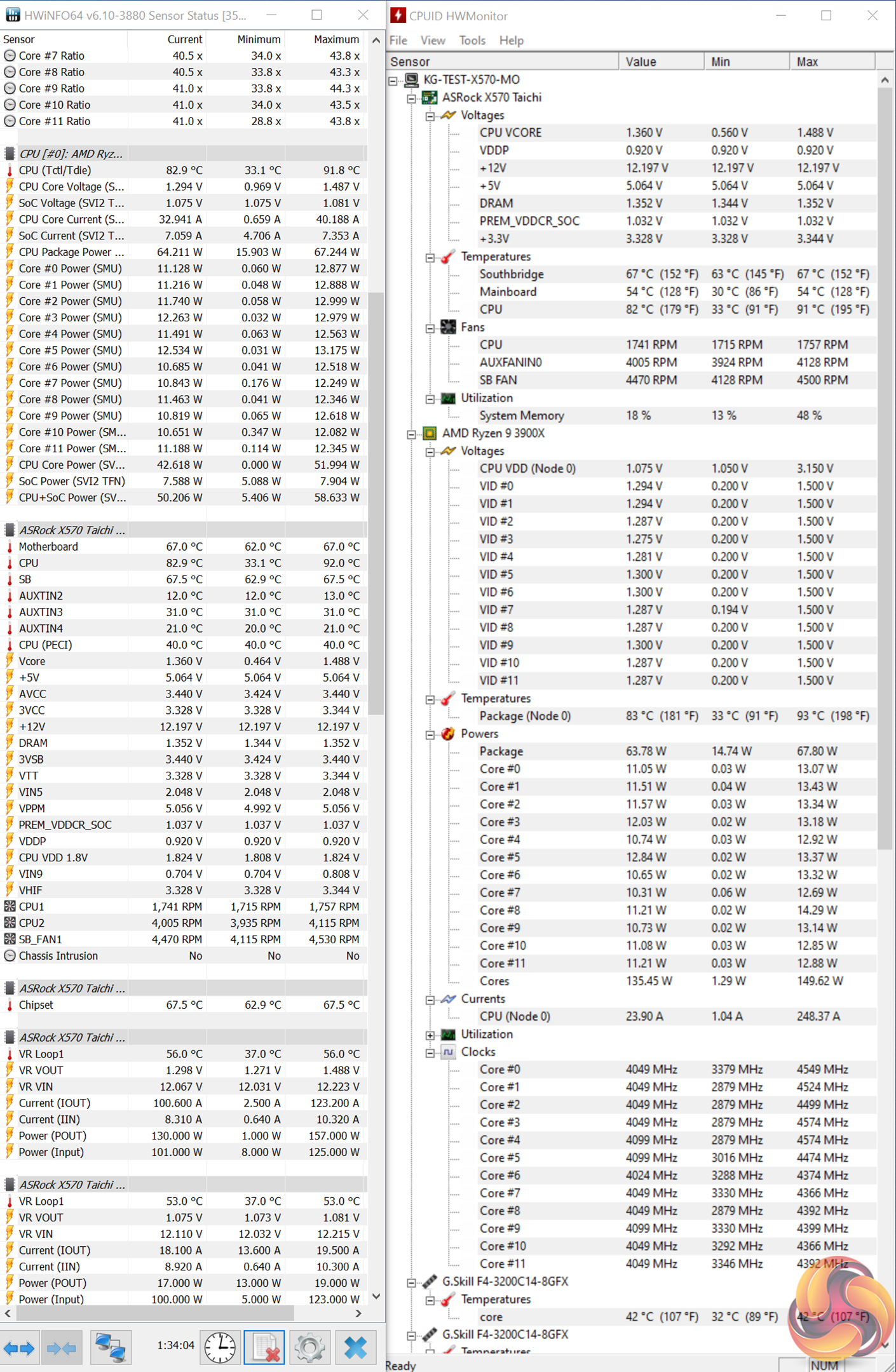This screenshot has width=896, height=1372.
Task: Click the fan icon beside Fans group
Action: pyautogui.click(x=448, y=327)
